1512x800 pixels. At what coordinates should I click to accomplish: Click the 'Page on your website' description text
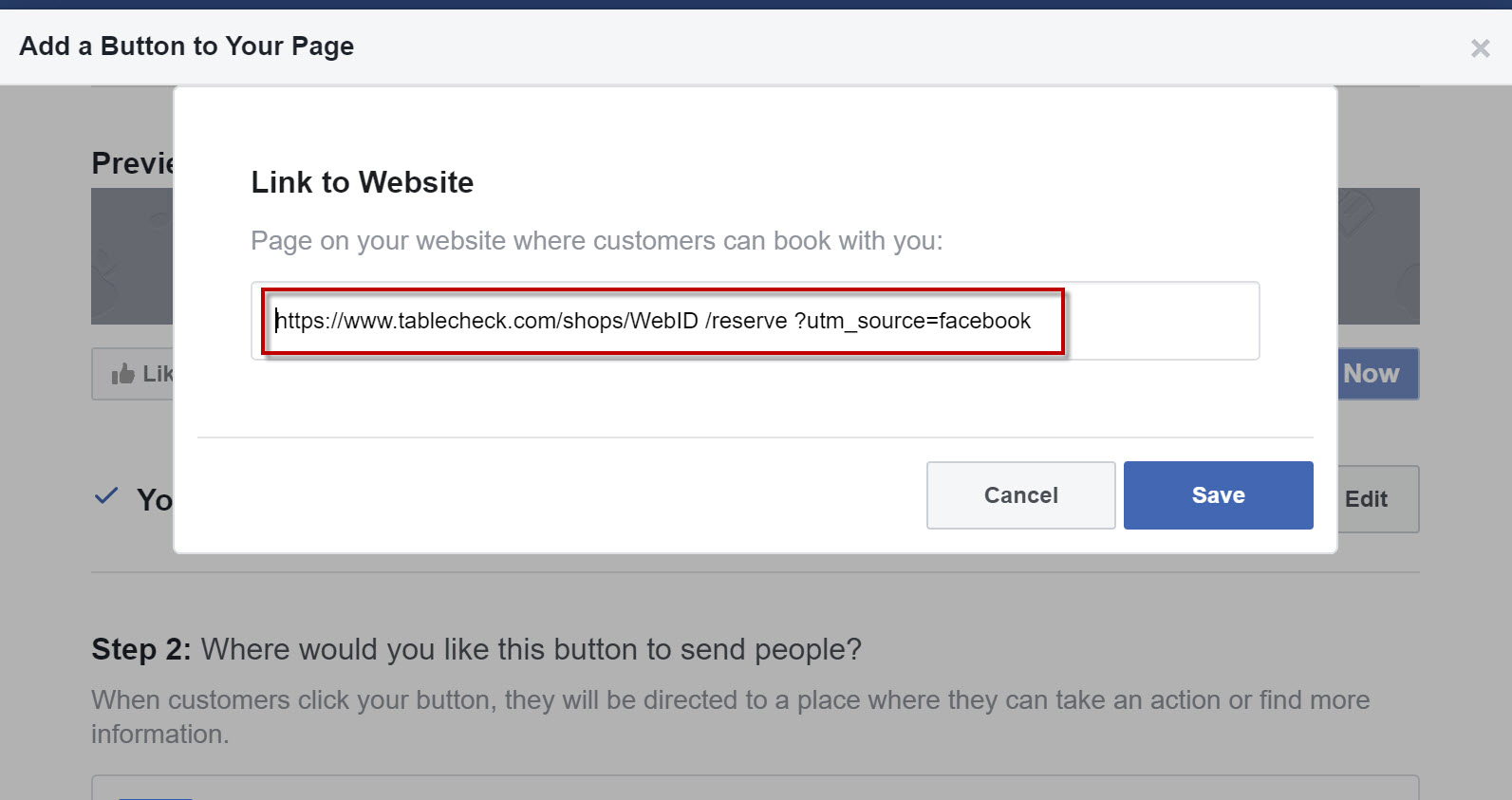[597, 241]
